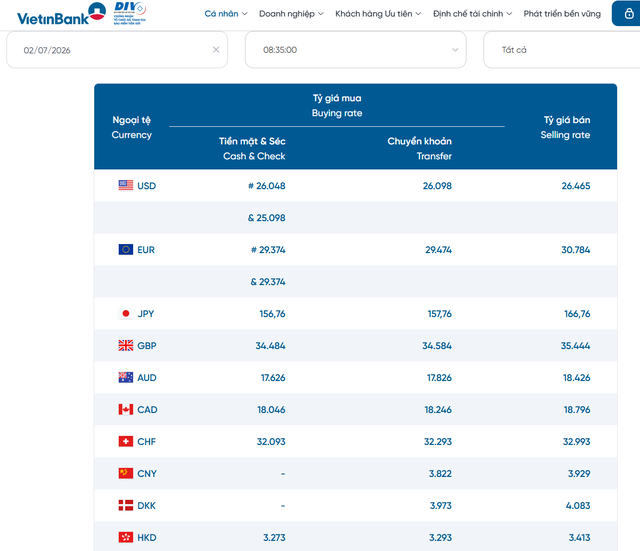Click JPY selling rate 166,76
640x551 pixels.
coord(577,314)
